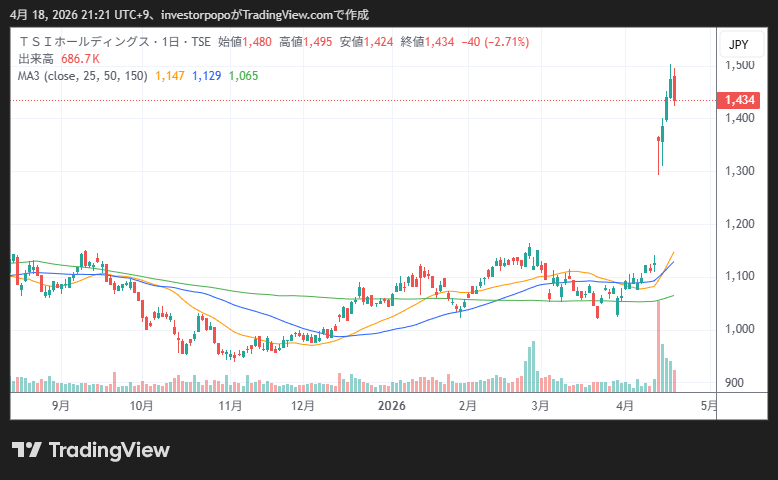Click the TradingView logo icon

coord(25,450)
